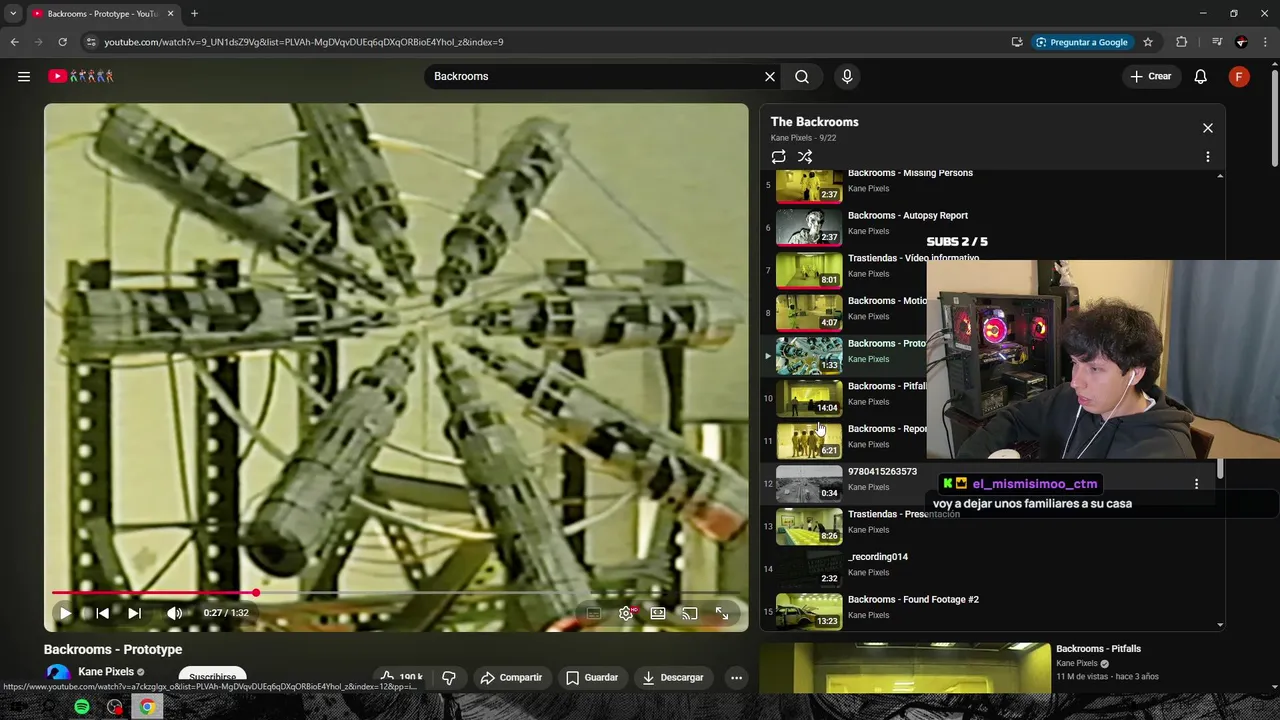Toggle theater mode in player

[658, 613]
